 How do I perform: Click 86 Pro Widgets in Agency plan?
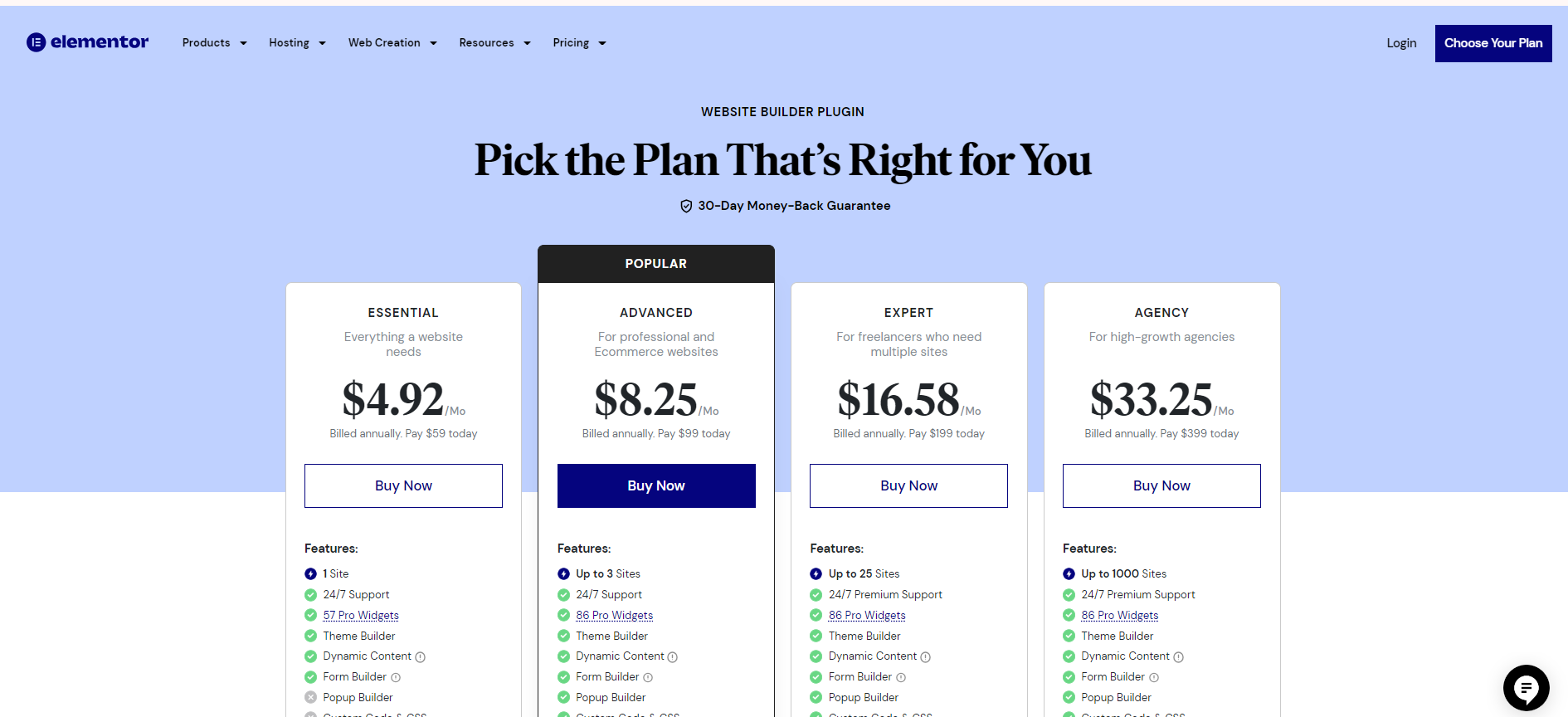(1119, 615)
